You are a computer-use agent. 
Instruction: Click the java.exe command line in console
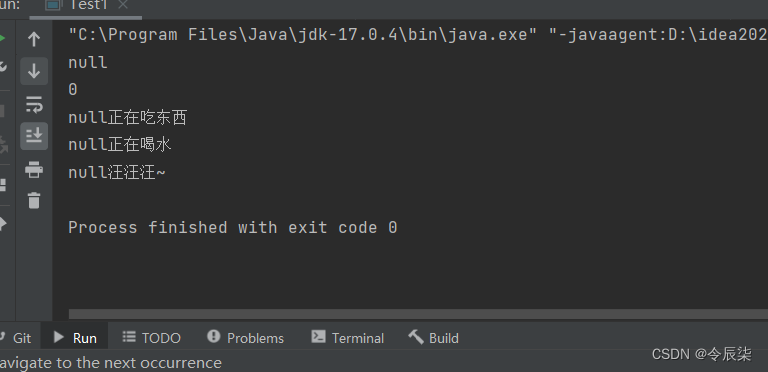click(x=418, y=35)
